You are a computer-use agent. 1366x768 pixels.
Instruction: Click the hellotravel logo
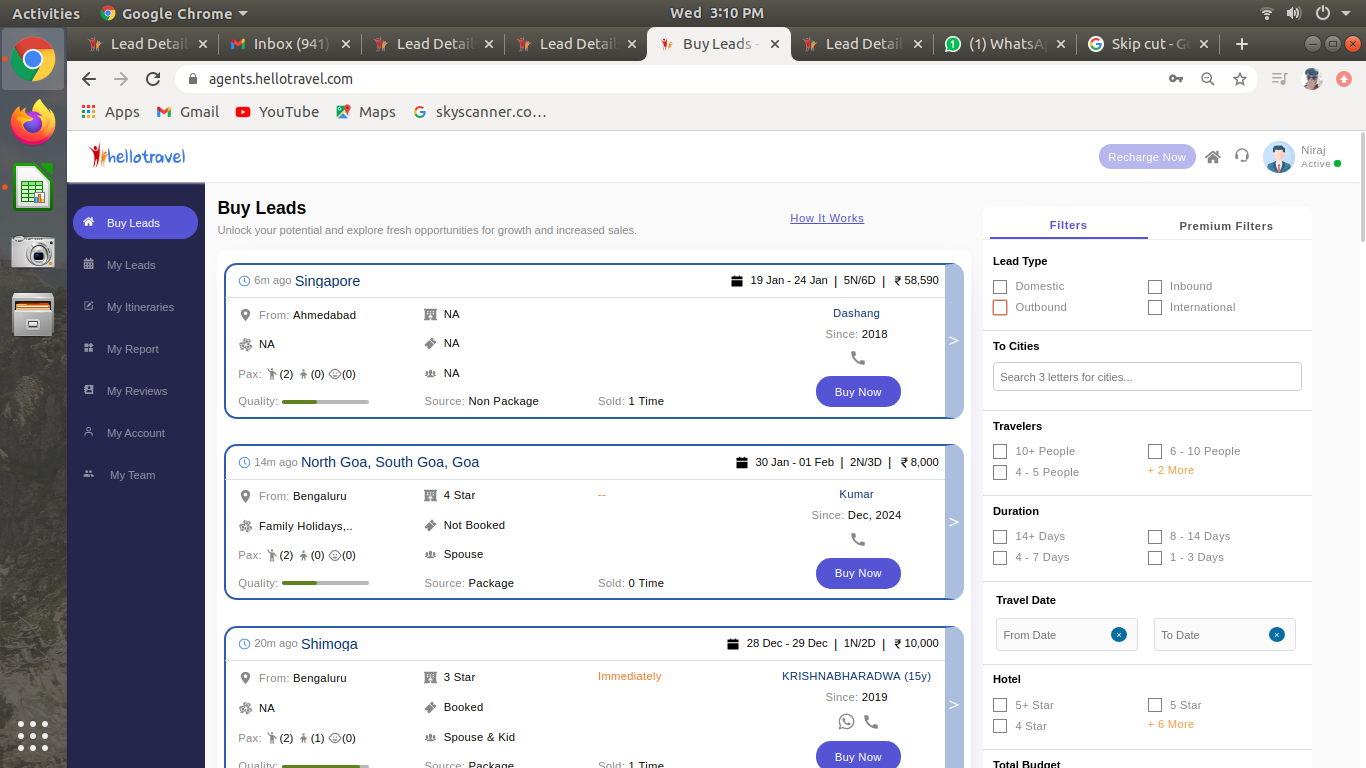pos(137,156)
